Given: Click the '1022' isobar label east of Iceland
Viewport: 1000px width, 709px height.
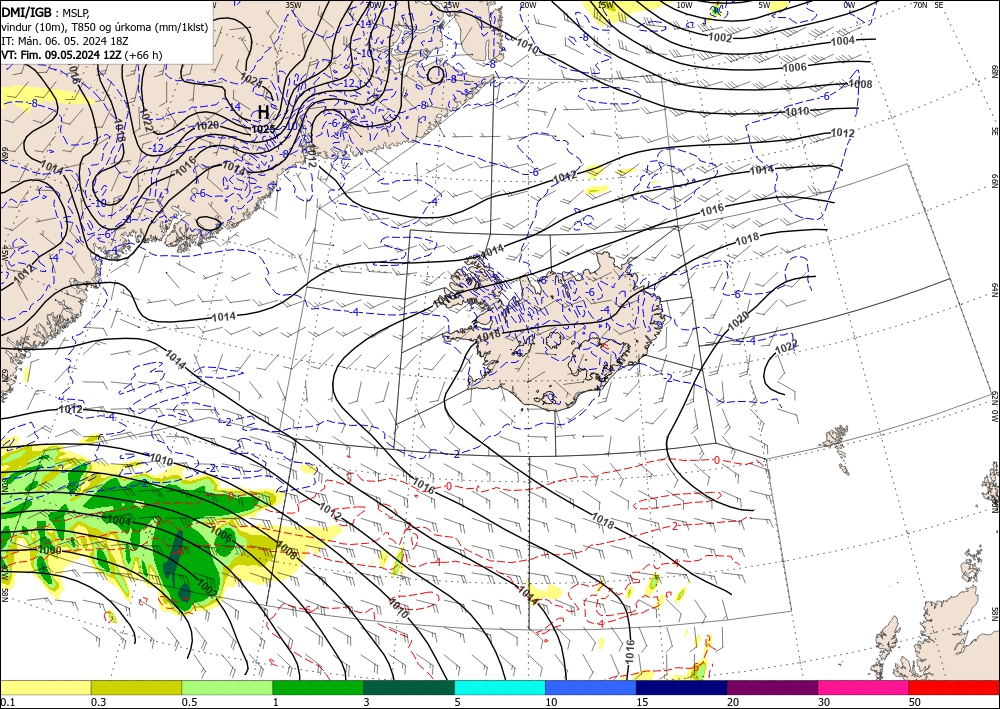Looking at the screenshot, I should coord(786,347).
